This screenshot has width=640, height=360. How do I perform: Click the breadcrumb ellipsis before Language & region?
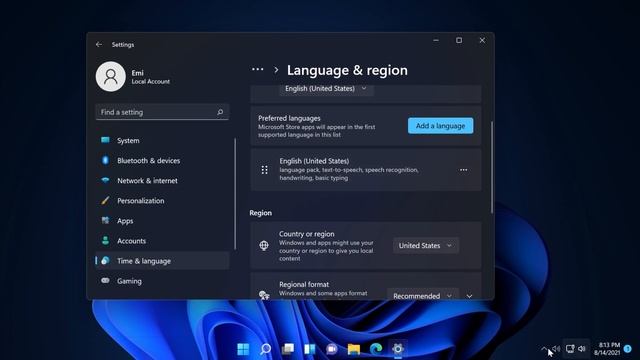coord(258,70)
